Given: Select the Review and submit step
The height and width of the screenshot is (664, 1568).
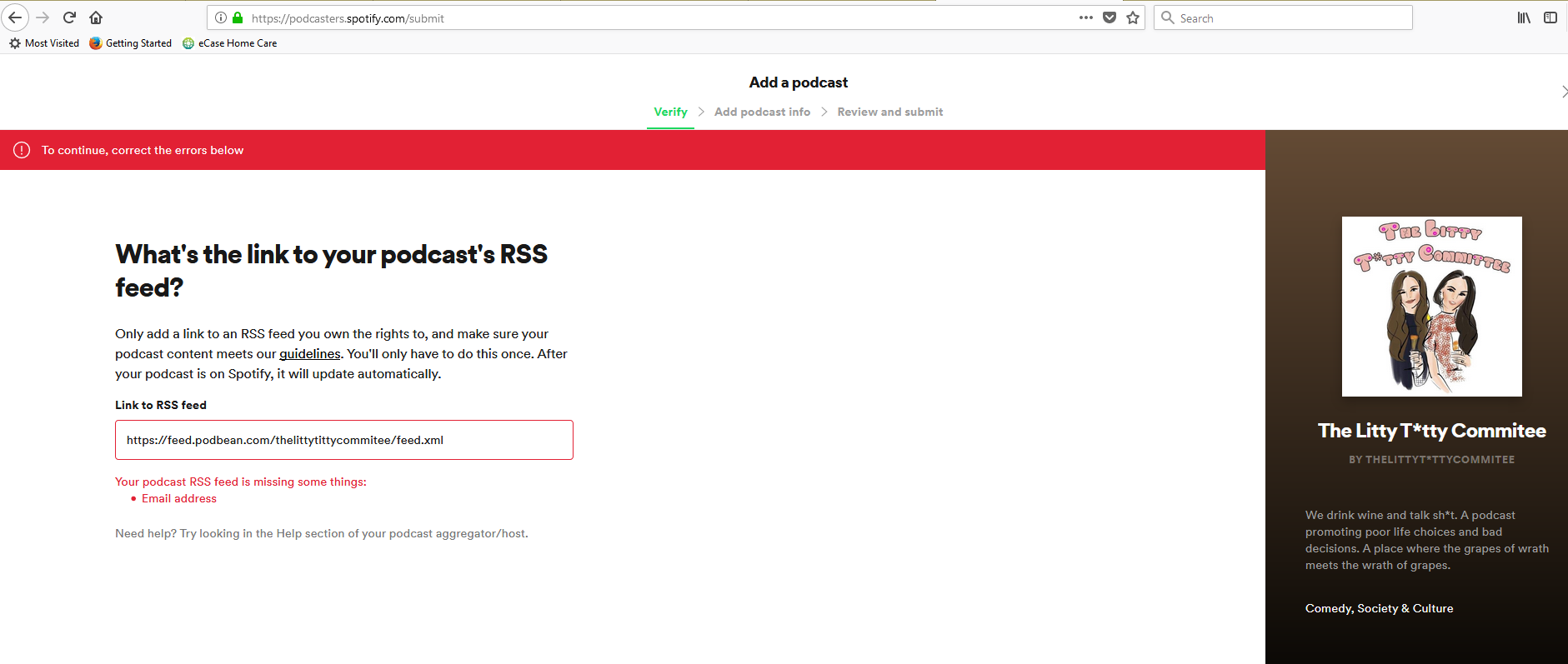Looking at the screenshot, I should (890, 112).
